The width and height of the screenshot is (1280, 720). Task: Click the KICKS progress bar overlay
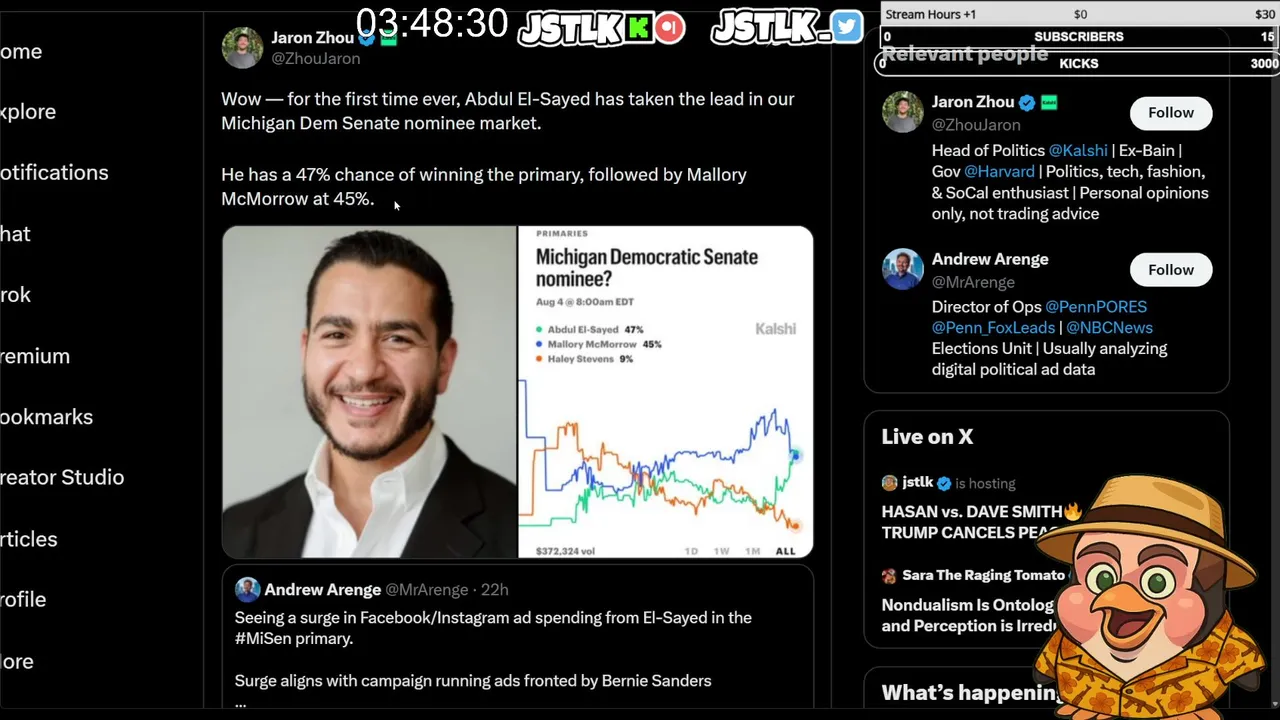1079,63
